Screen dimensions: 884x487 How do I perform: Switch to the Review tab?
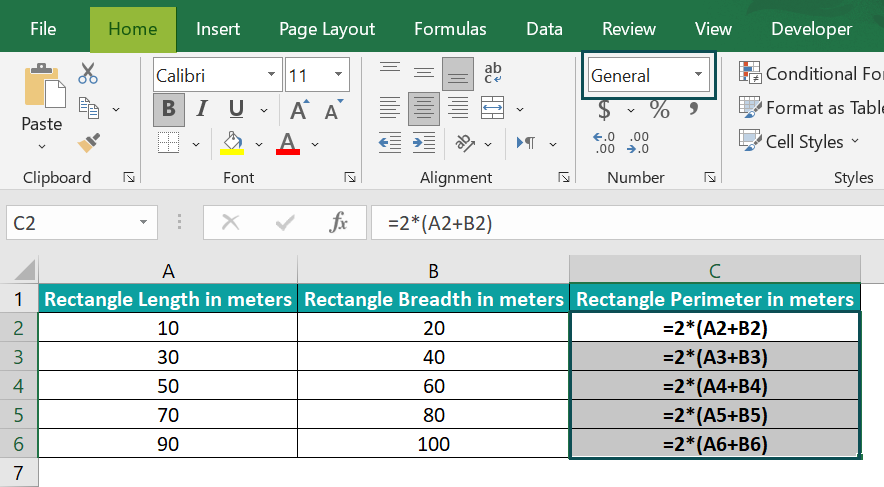[x=629, y=29]
